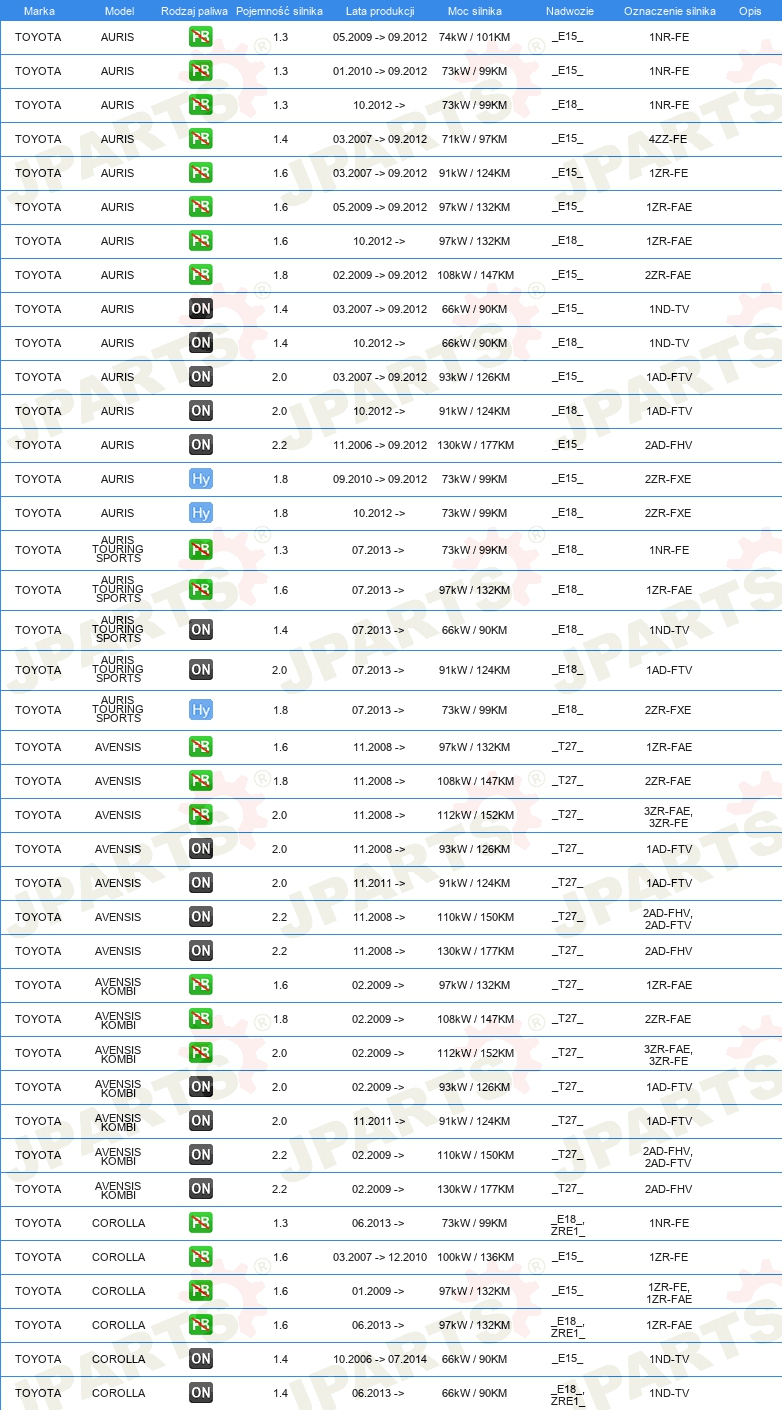
Task: Click hybrid Hy icon in Auris _E18_ 10.2012 row
Action: (x=200, y=513)
